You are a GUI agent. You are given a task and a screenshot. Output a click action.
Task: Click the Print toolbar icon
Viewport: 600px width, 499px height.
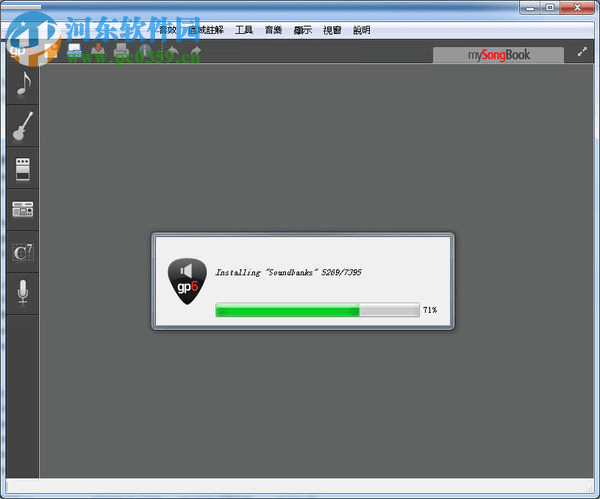tap(121, 51)
